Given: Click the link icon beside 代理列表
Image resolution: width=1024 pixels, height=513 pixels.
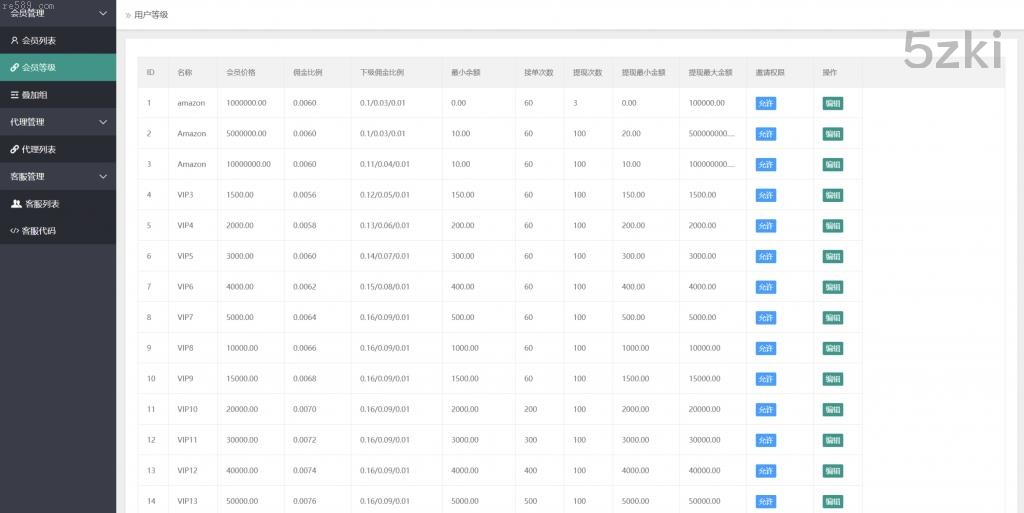Looking at the screenshot, I should 14,149.
